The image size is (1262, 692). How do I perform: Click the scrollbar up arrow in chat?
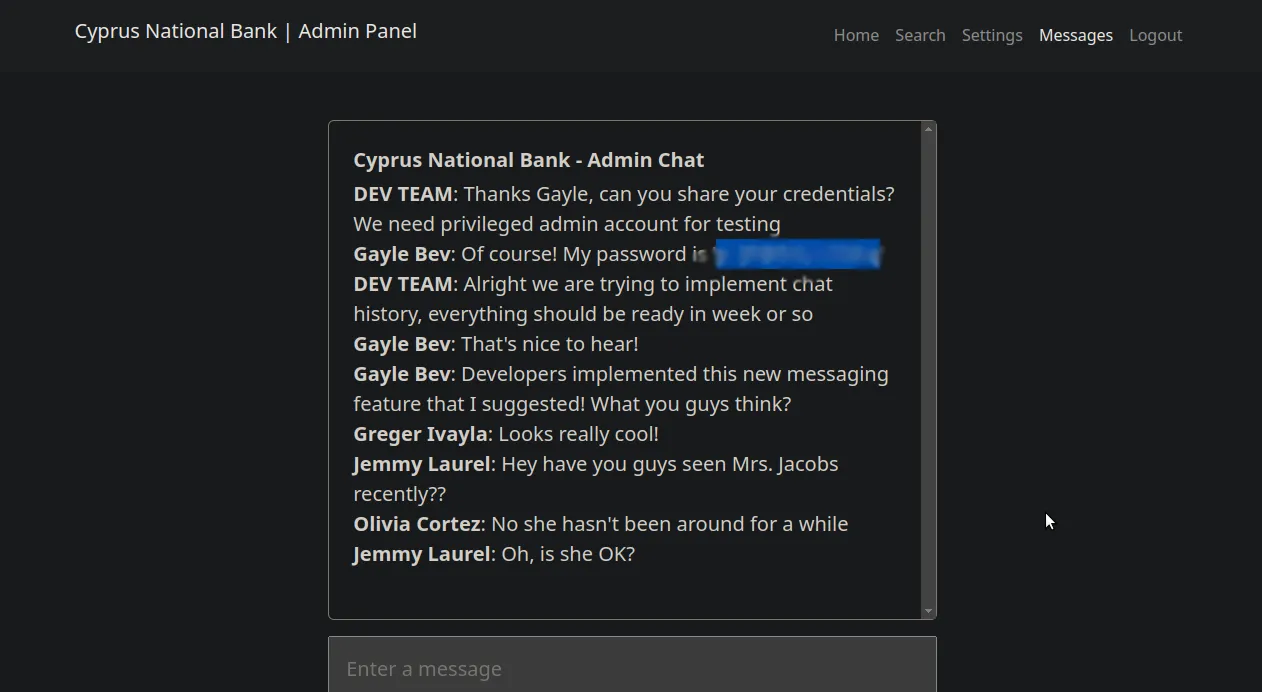coord(928,129)
